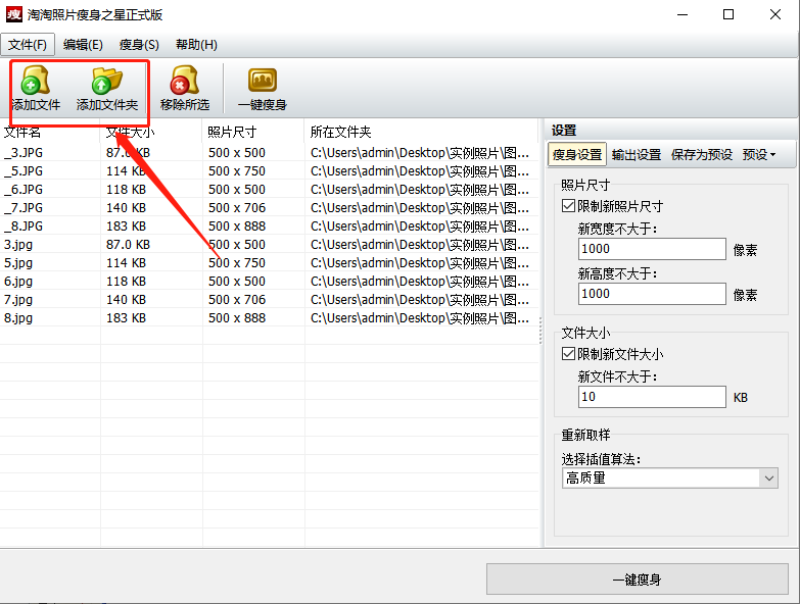
Task: Open the 帮助(H) menu
Action: click(196, 45)
